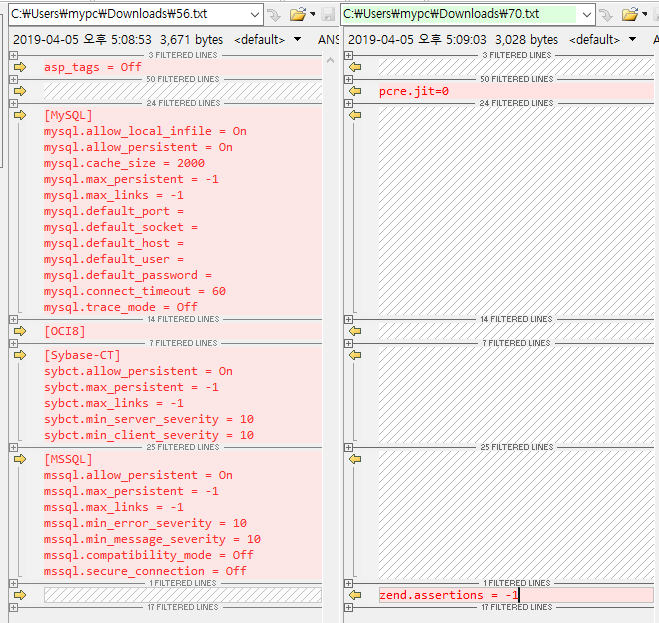The height and width of the screenshot is (623, 659).
Task: Open the right file path dropdown for 70.txt
Action: tap(587, 15)
